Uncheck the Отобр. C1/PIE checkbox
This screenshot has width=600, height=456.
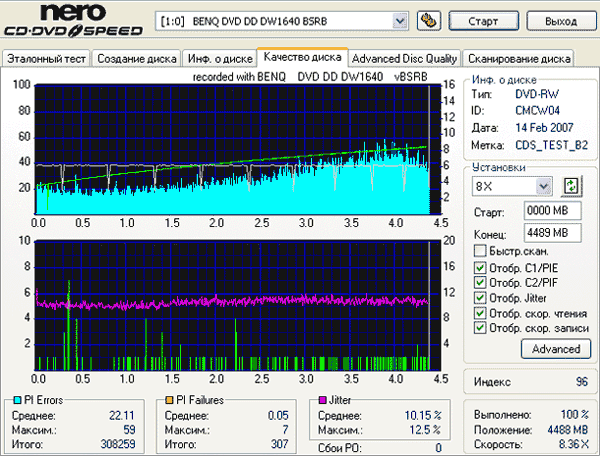coord(480,267)
